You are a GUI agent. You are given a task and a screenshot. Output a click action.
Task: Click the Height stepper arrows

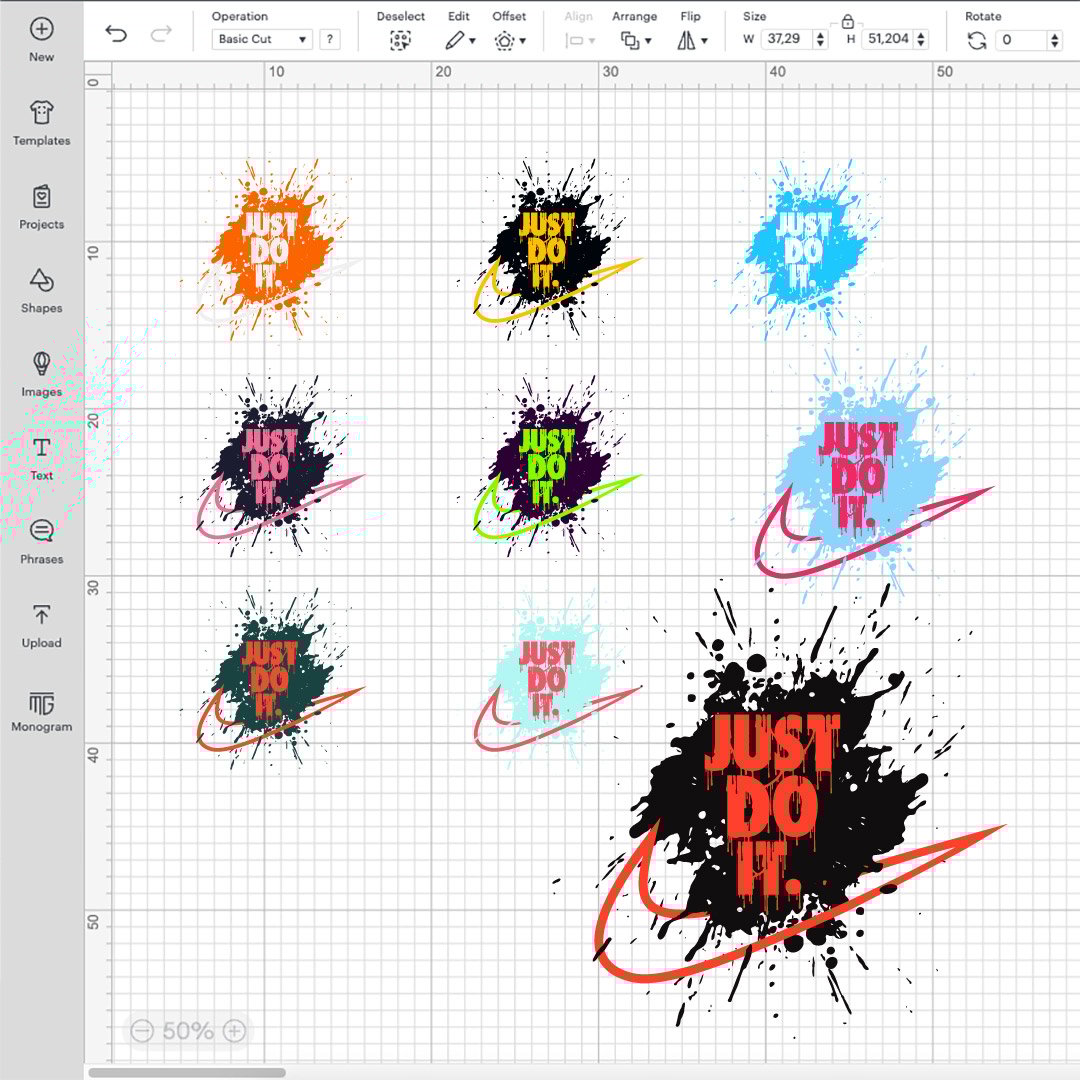(x=921, y=39)
